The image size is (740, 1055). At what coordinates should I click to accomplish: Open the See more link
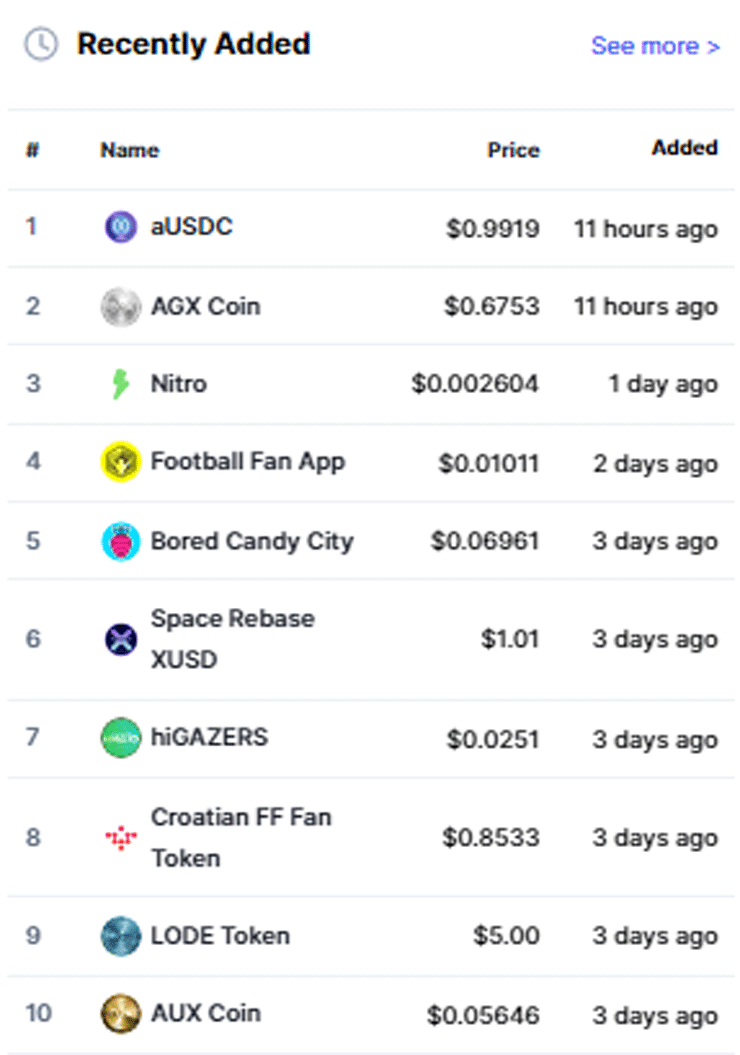656,46
